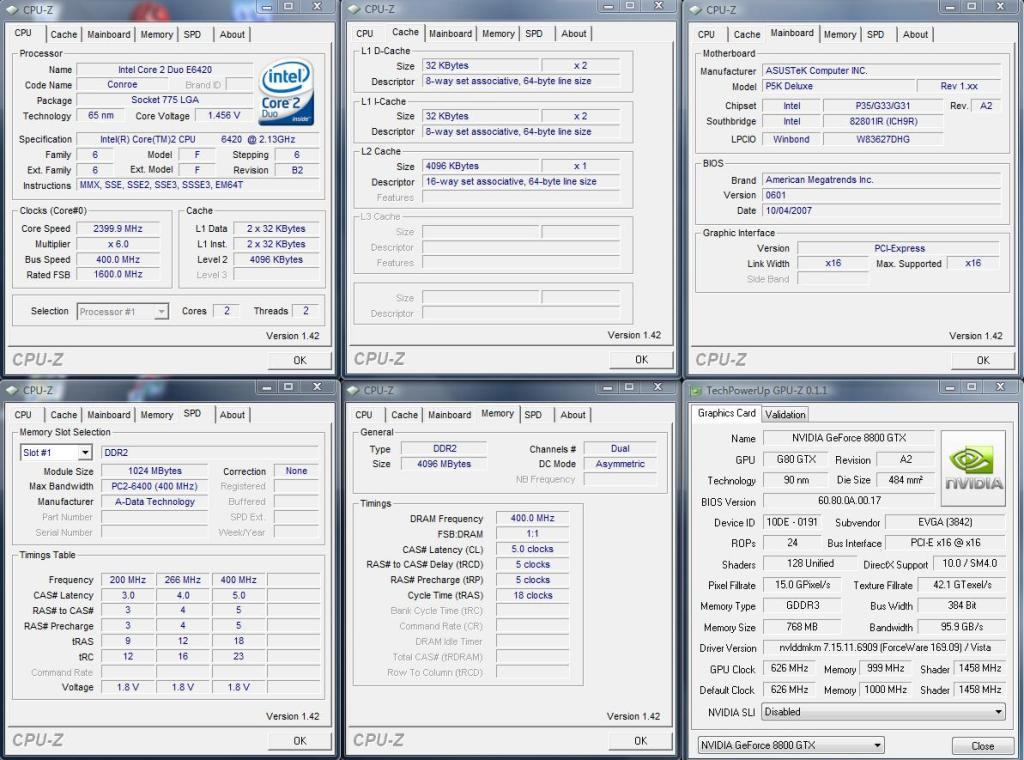1024x760 pixels.
Task: Click title bar icon of CPU-Z Memory window
Action: point(353,390)
